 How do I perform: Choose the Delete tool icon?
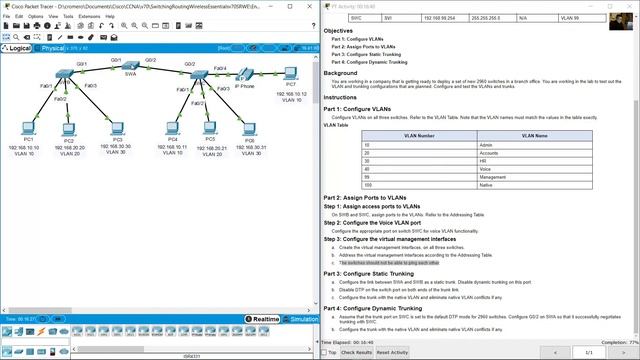27,37
